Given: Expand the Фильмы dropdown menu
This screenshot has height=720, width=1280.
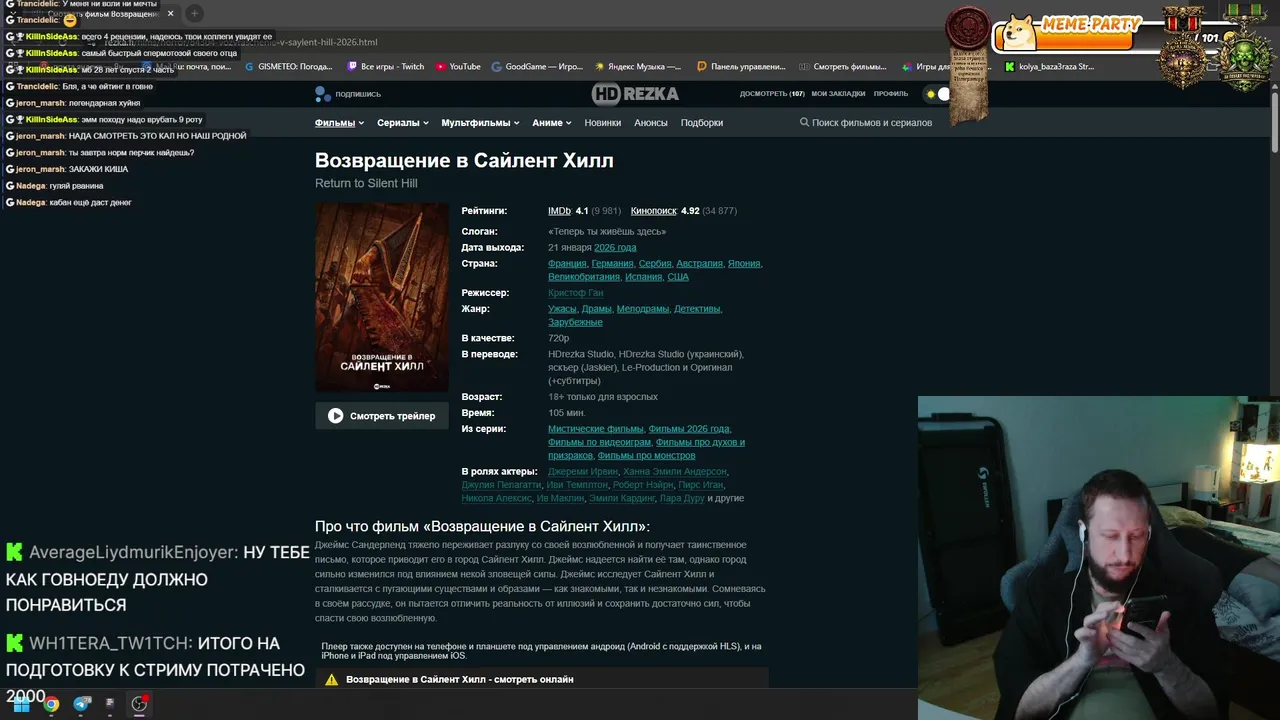Looking at the screenshot, I should (x=339, y=123).
